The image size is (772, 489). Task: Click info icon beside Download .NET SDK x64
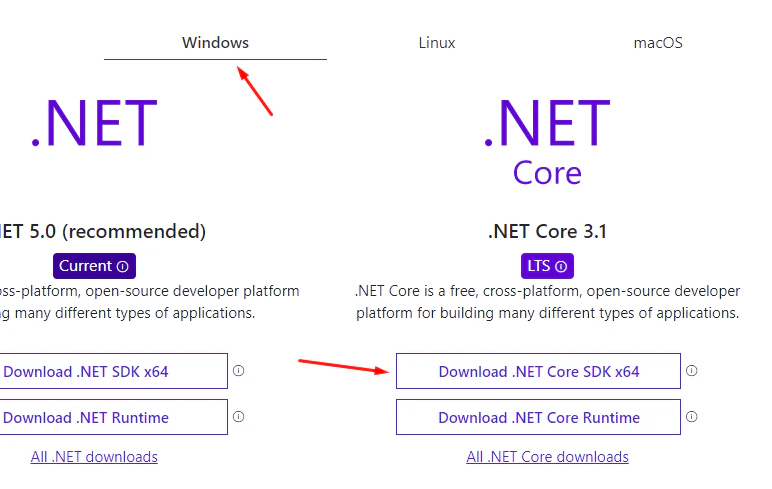click(x=238, y=370)
